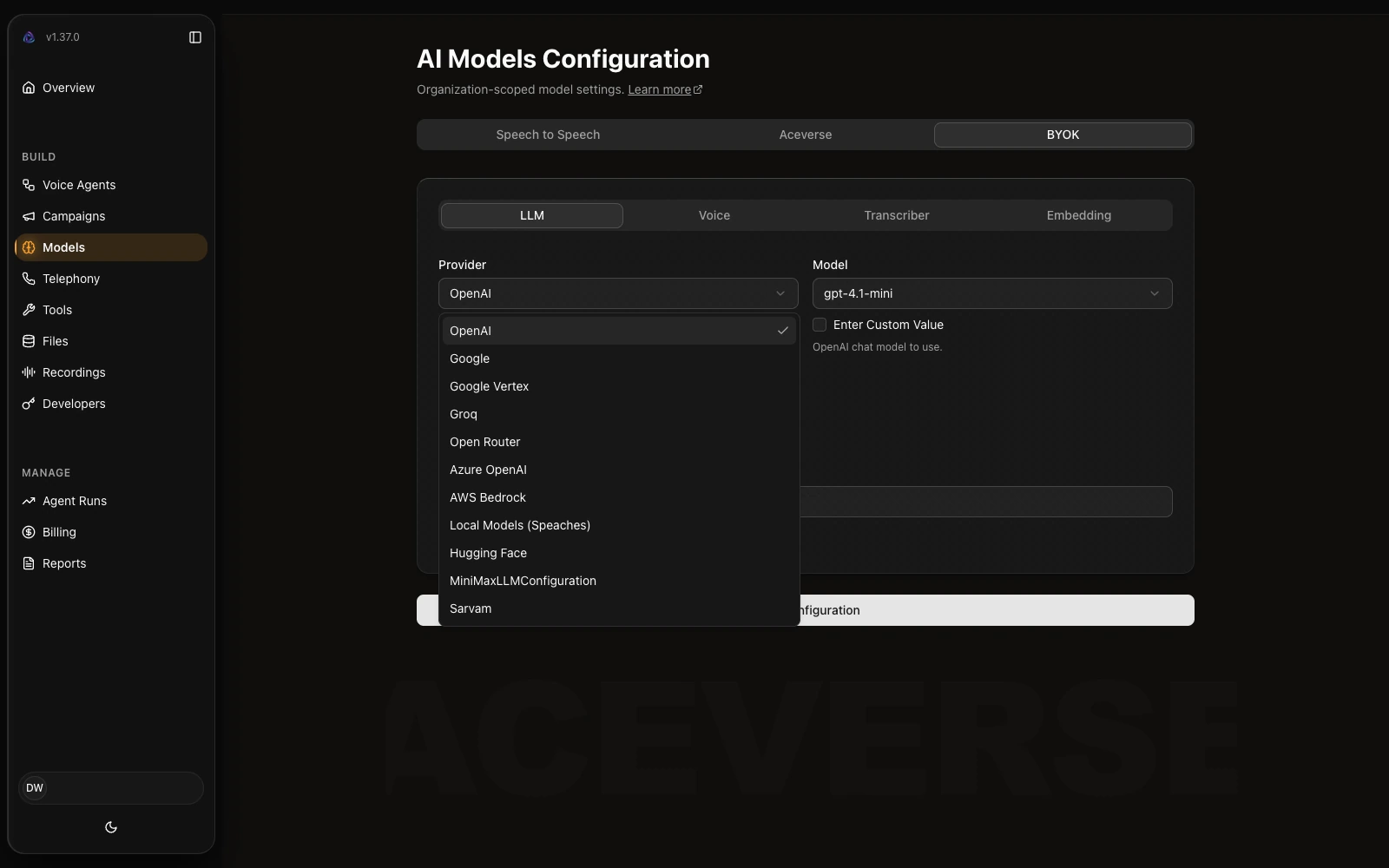Click the Voice Agents icon
The image size is (1389, 868).
[29, 185]
